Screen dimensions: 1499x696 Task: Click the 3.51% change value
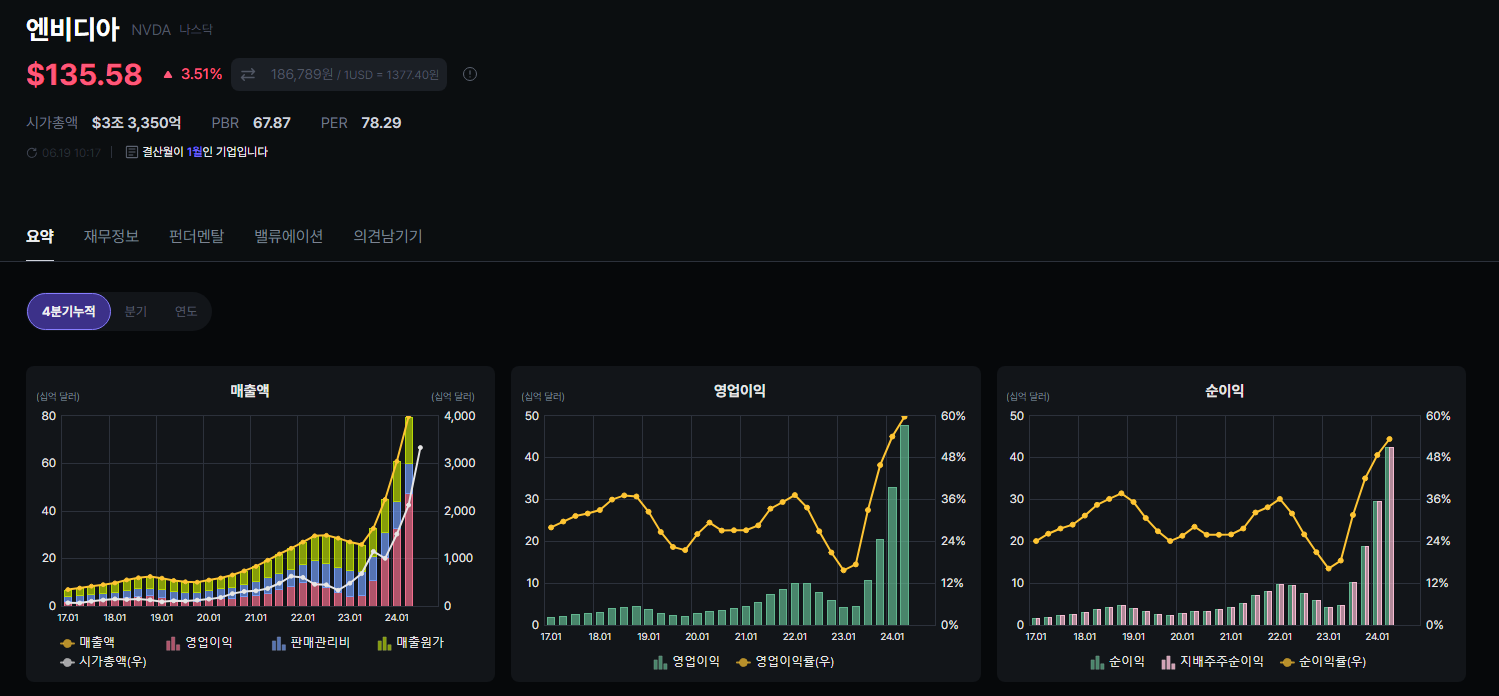click(x=201, y=74)
